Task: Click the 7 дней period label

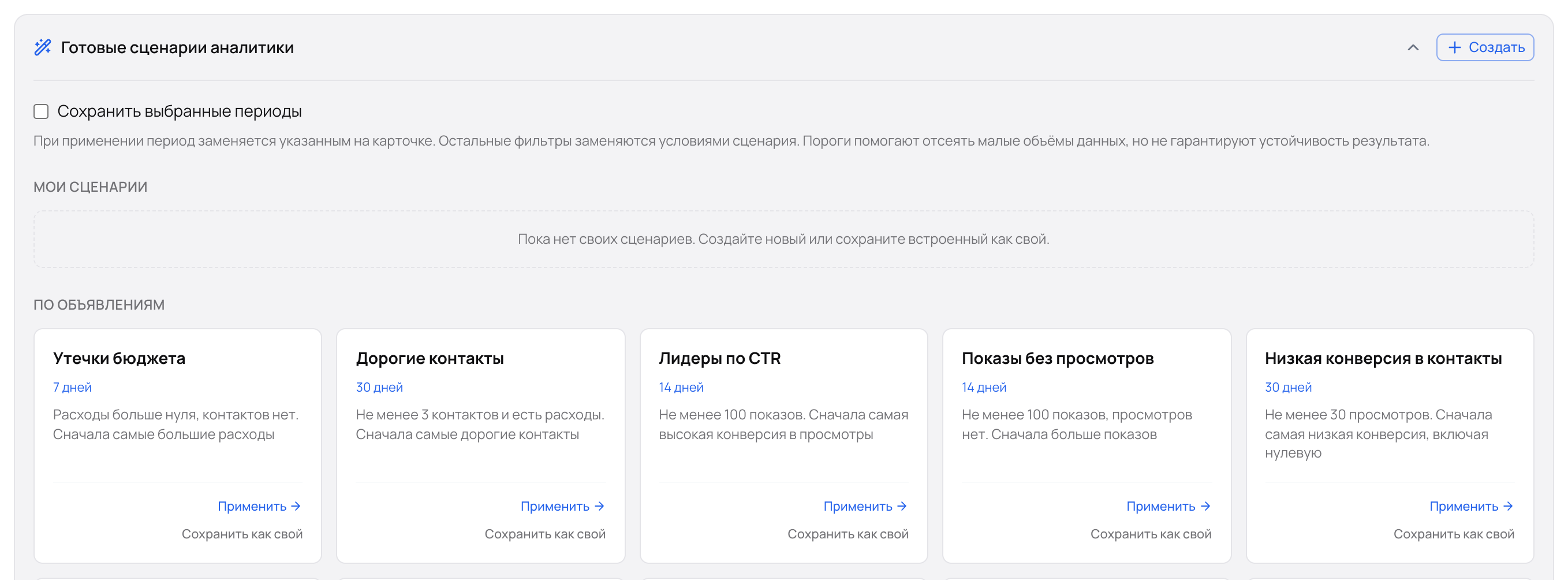Action: pyautogui.click(x=72, y=388)
